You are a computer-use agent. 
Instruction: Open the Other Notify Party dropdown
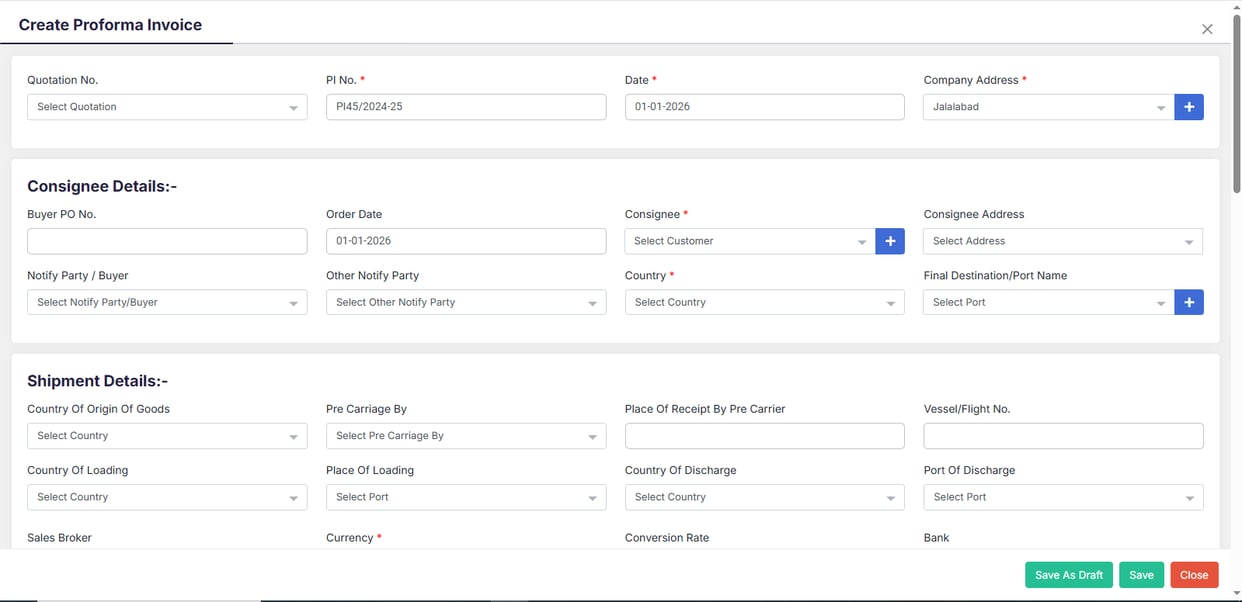pos(465,301)
